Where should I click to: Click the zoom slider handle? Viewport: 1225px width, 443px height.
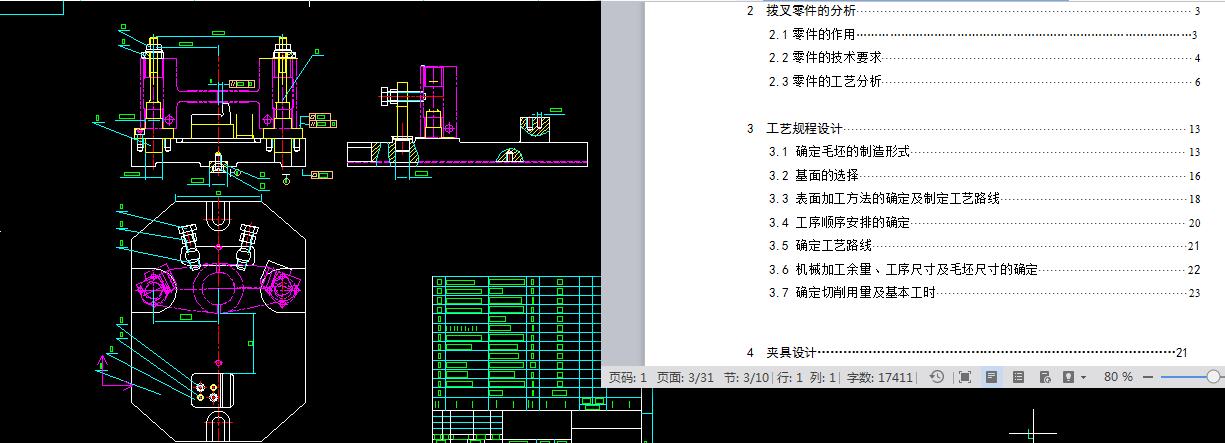1214,377
